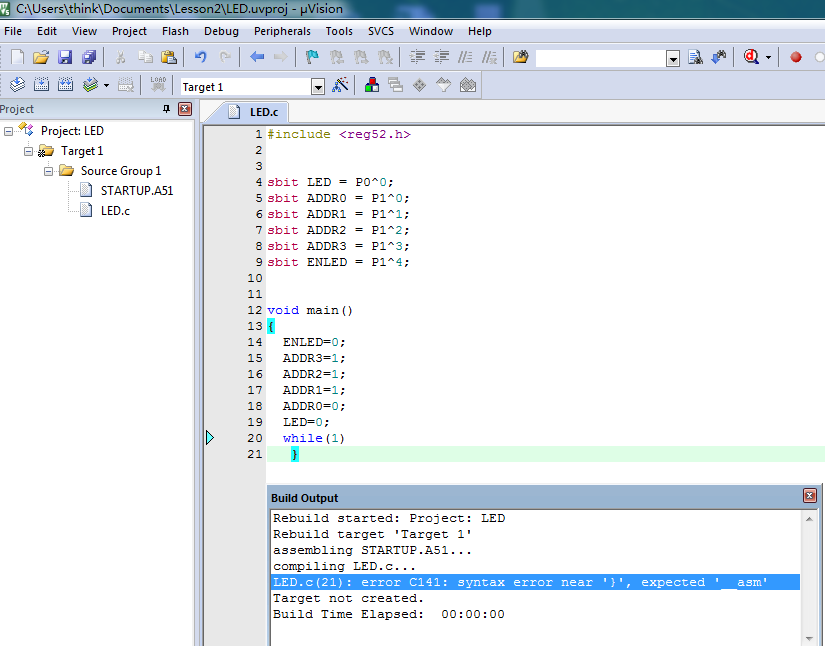
Task: Open the dropdown arrow next to the debug icon
Action: pyautogui.click(x=768, y=57)
